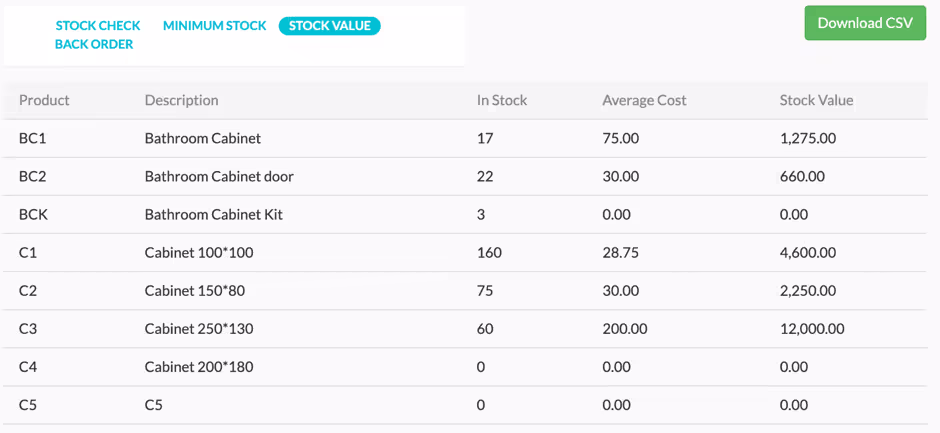Select product code BC2
940x433 pixels.
[32, 177]
